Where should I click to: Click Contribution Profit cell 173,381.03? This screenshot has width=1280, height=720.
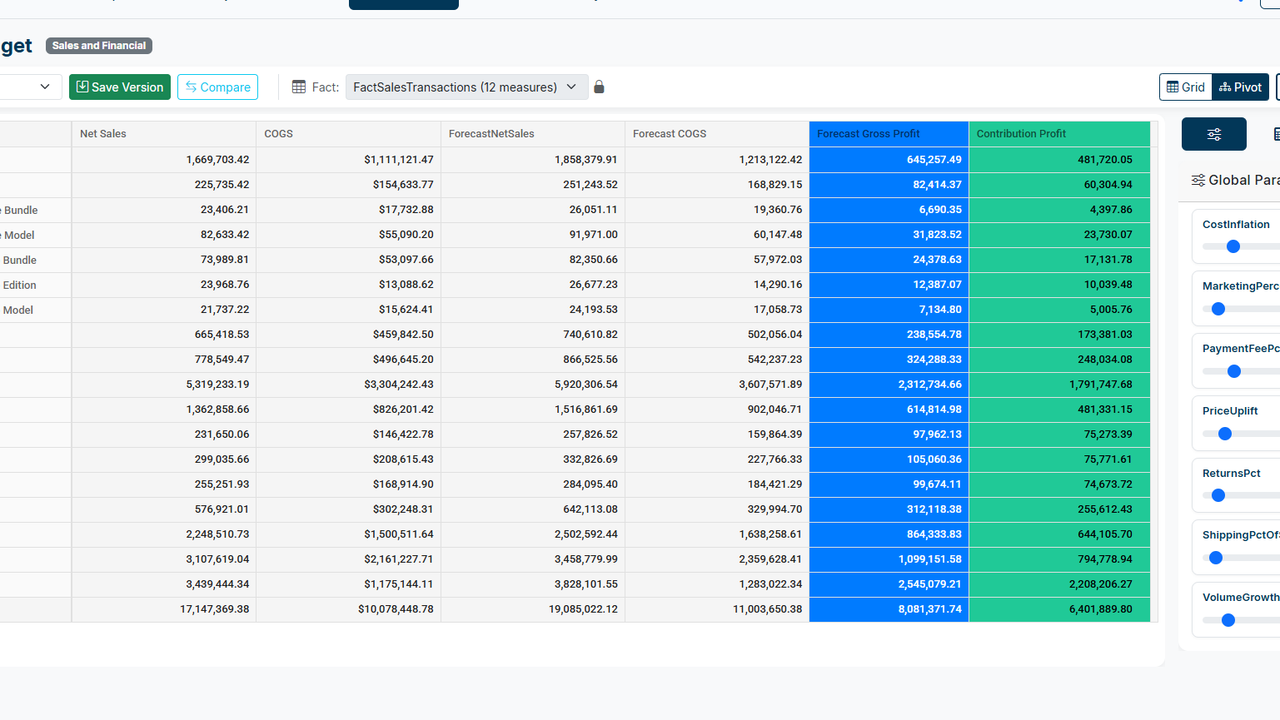point(1060,335)
